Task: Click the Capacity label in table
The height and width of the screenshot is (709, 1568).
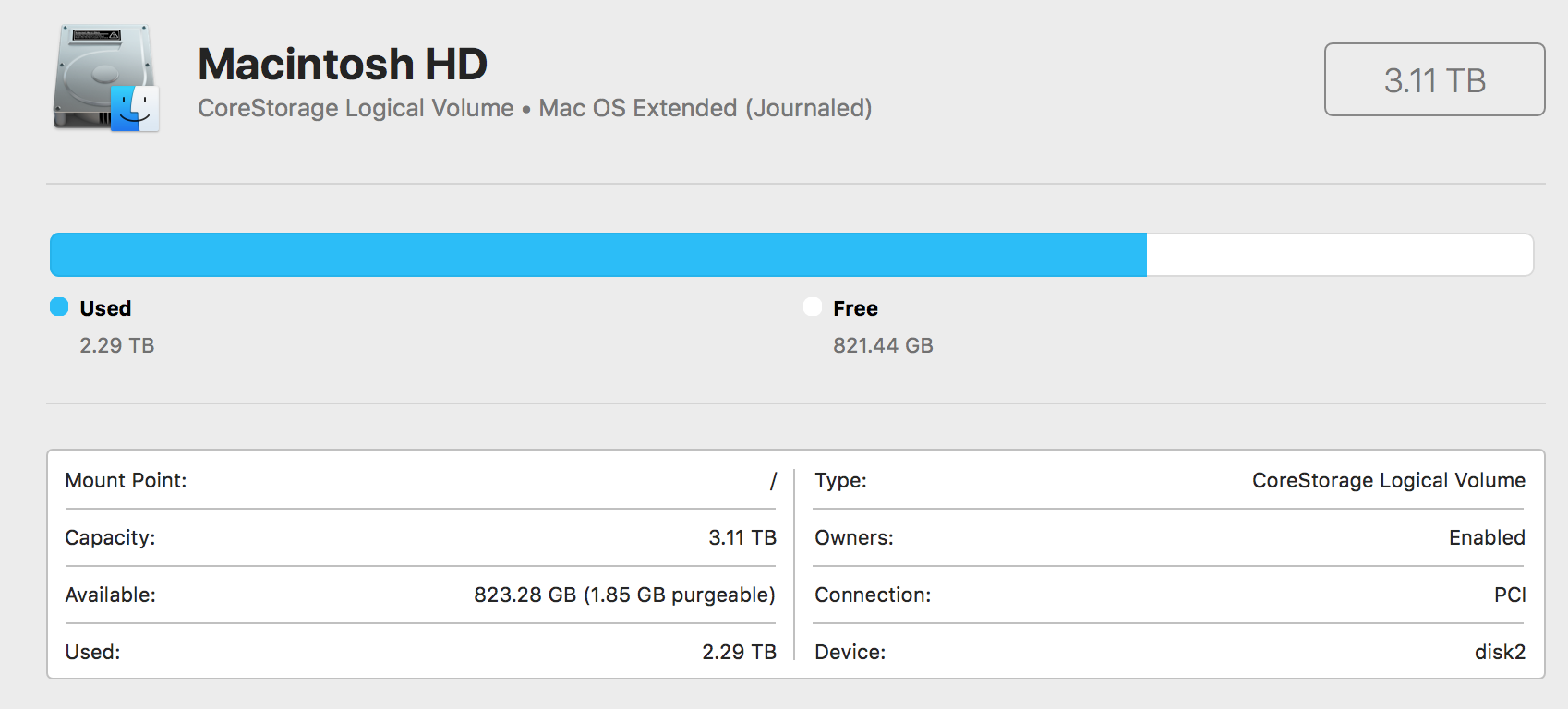Action: coord(110,537)
